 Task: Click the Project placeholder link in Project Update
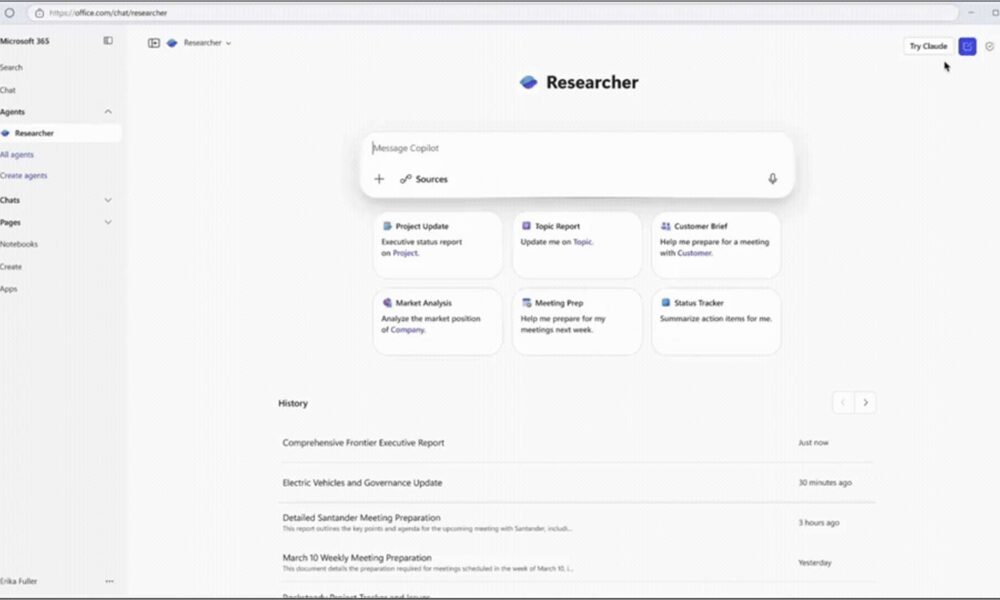coord(405,253)
